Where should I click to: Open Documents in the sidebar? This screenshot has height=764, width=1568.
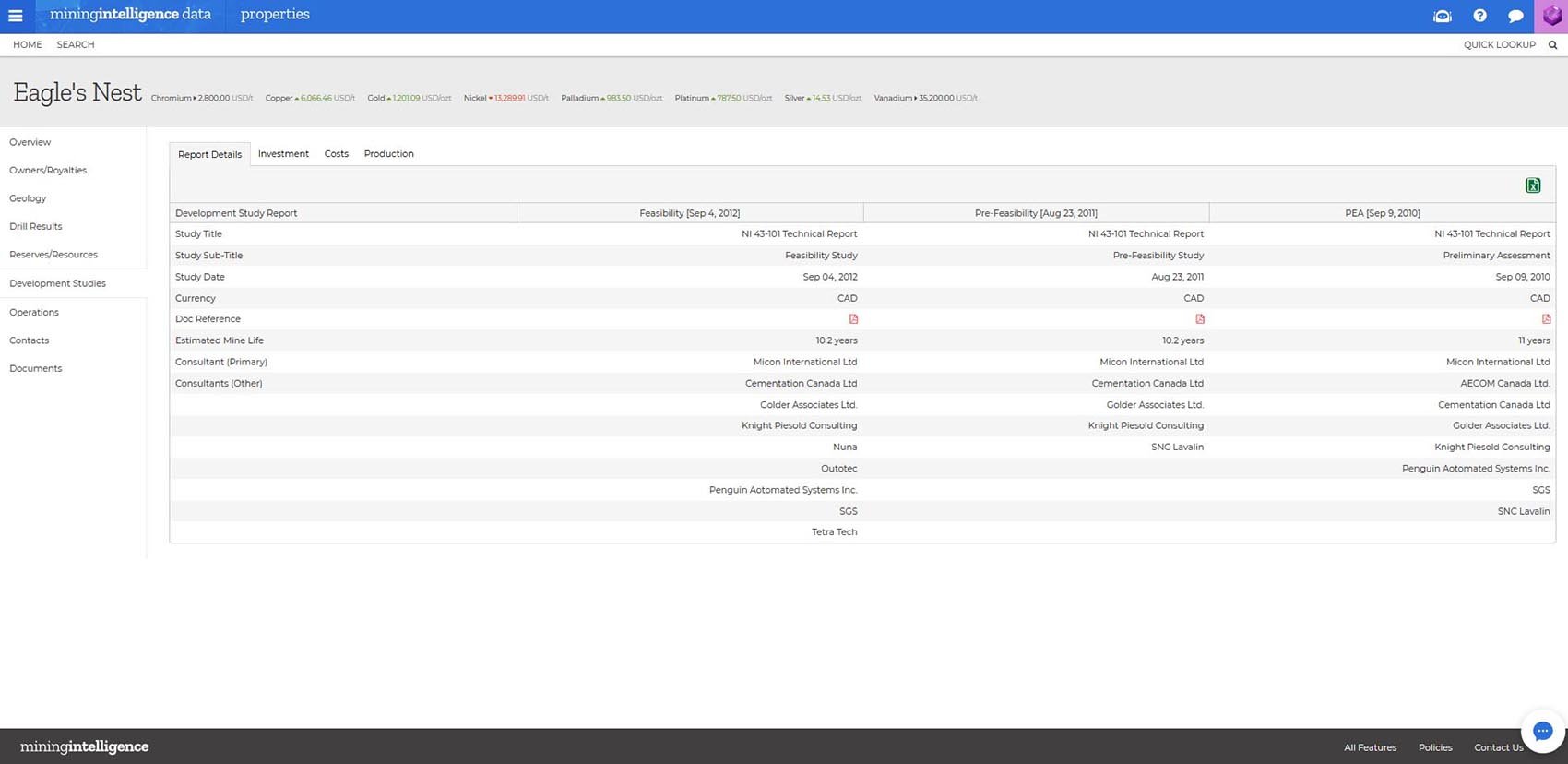[36, 368]
